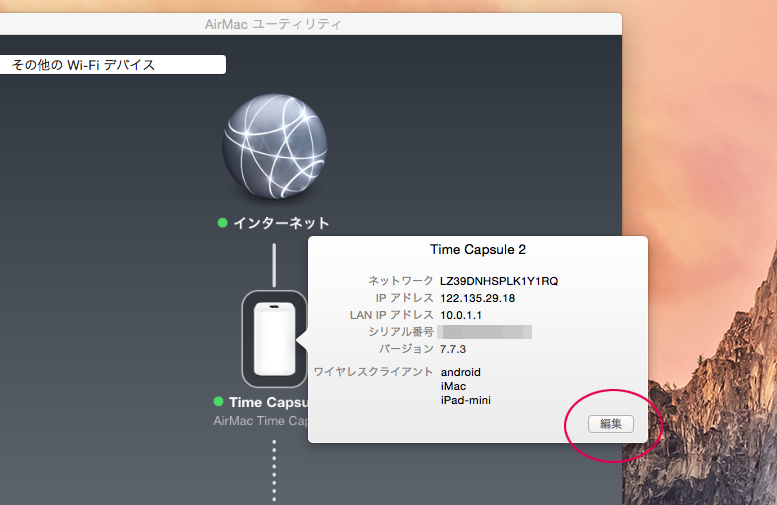Click wireless client android
The image size is (777, 505).
(461, 372)
